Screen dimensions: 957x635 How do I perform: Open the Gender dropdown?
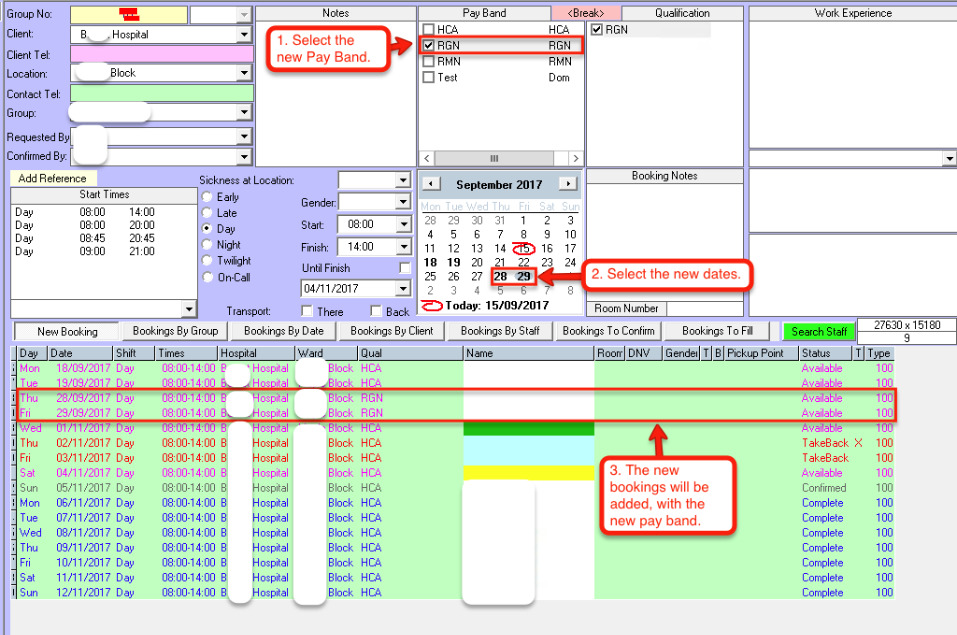(403, 203)
